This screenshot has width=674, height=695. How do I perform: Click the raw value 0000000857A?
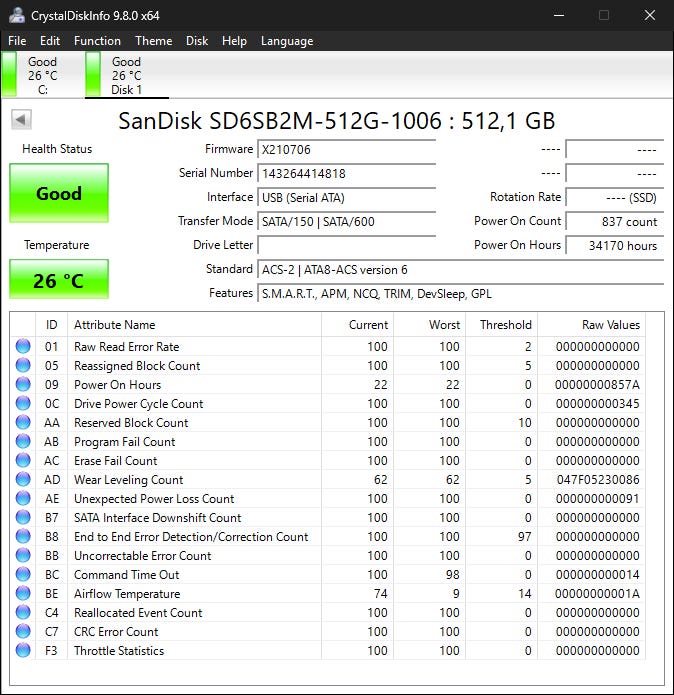click(x=597, y=385)
